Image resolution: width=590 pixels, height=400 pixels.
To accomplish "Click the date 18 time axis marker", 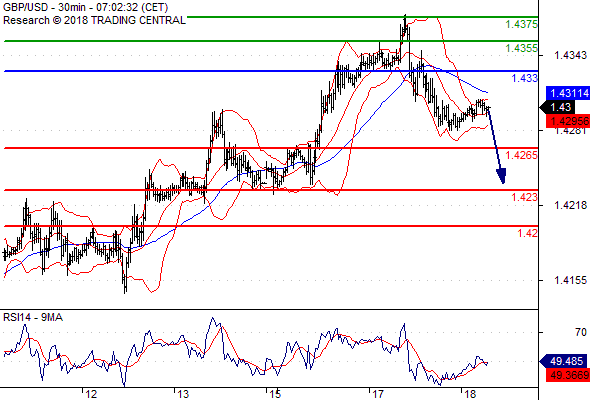I will pos(470,394).
